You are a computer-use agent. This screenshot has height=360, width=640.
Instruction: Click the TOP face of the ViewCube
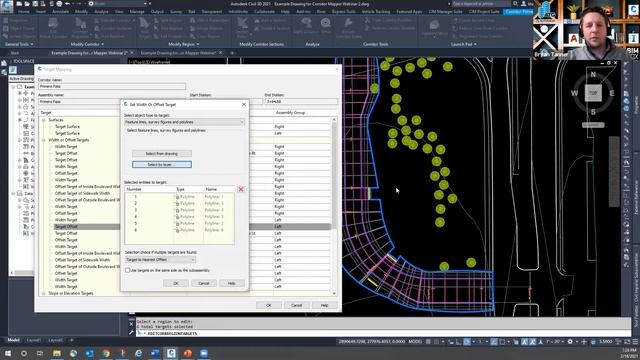point(593,93)
